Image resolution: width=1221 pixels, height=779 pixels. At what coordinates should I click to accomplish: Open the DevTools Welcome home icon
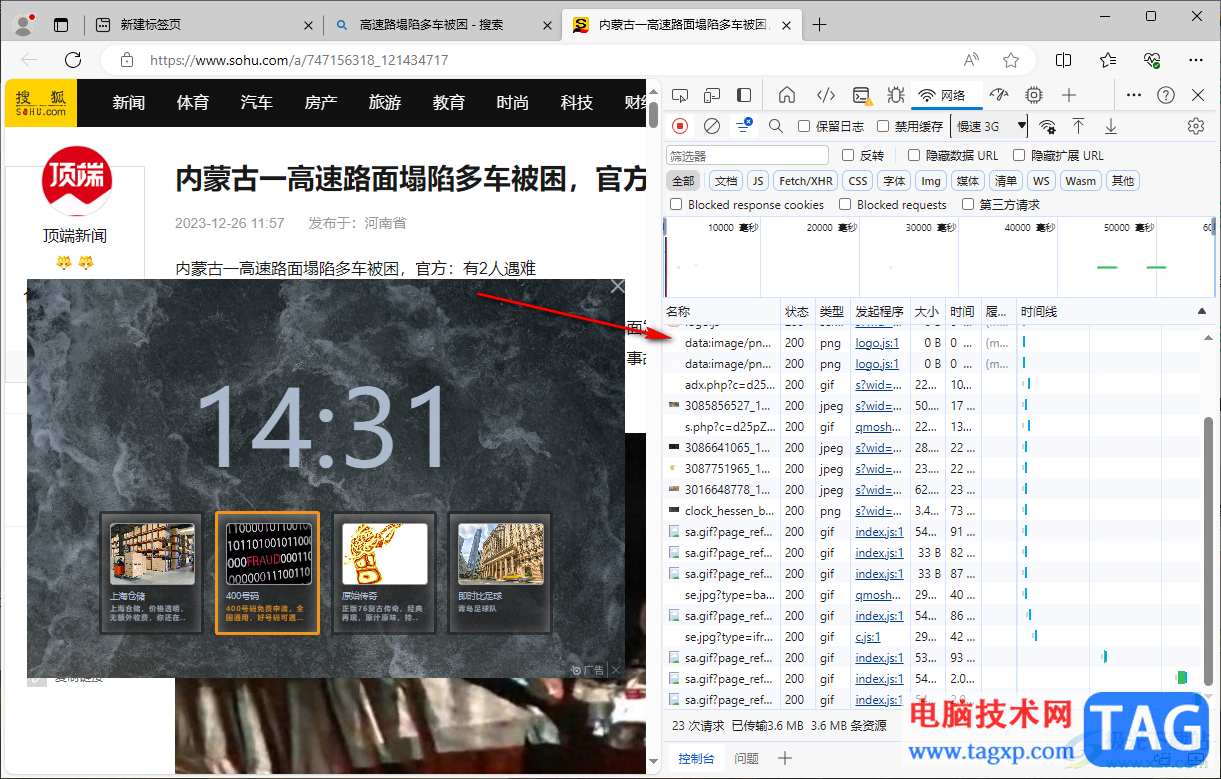click(x=787, y=95)
